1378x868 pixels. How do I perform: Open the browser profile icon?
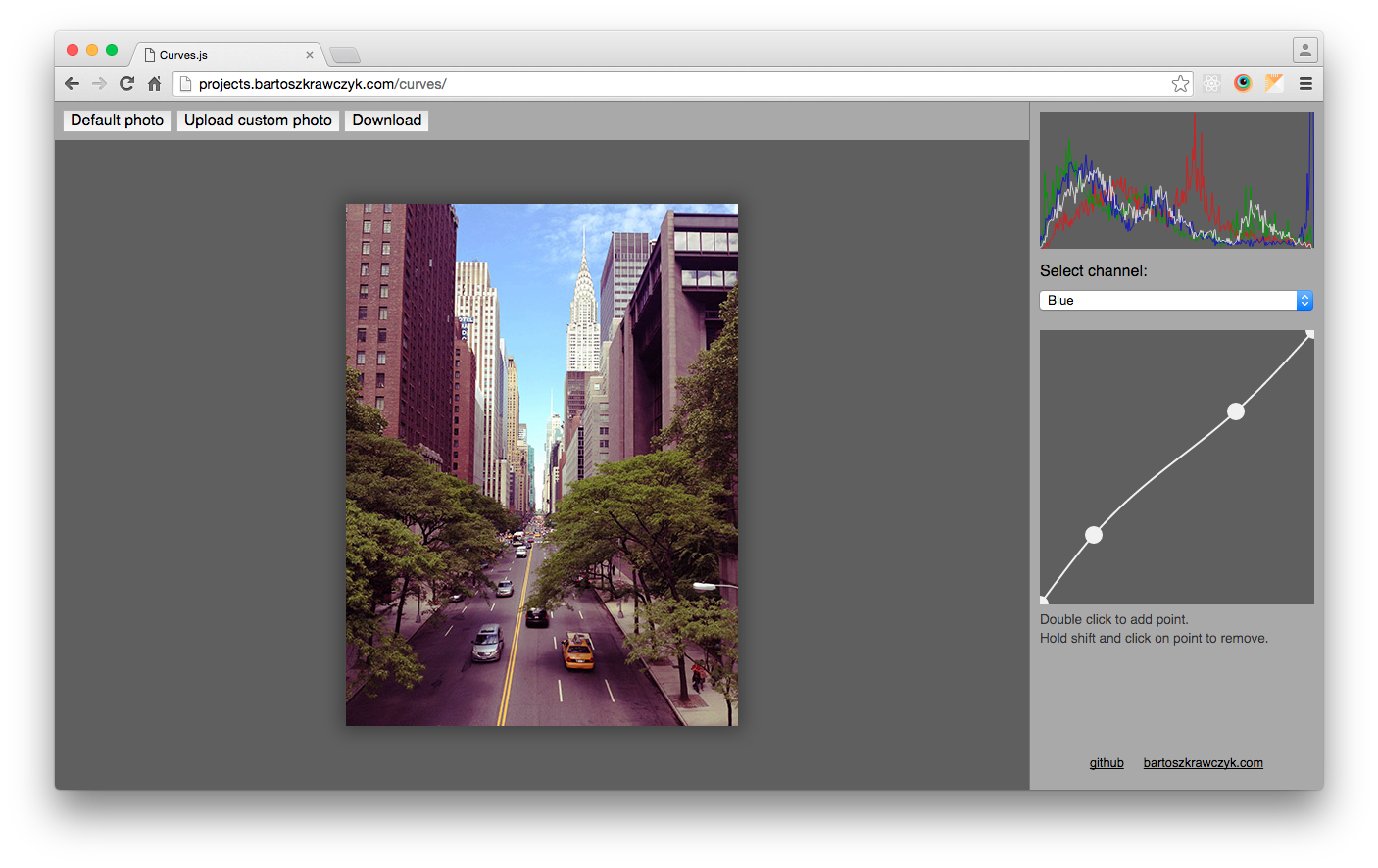(1304, 49)
